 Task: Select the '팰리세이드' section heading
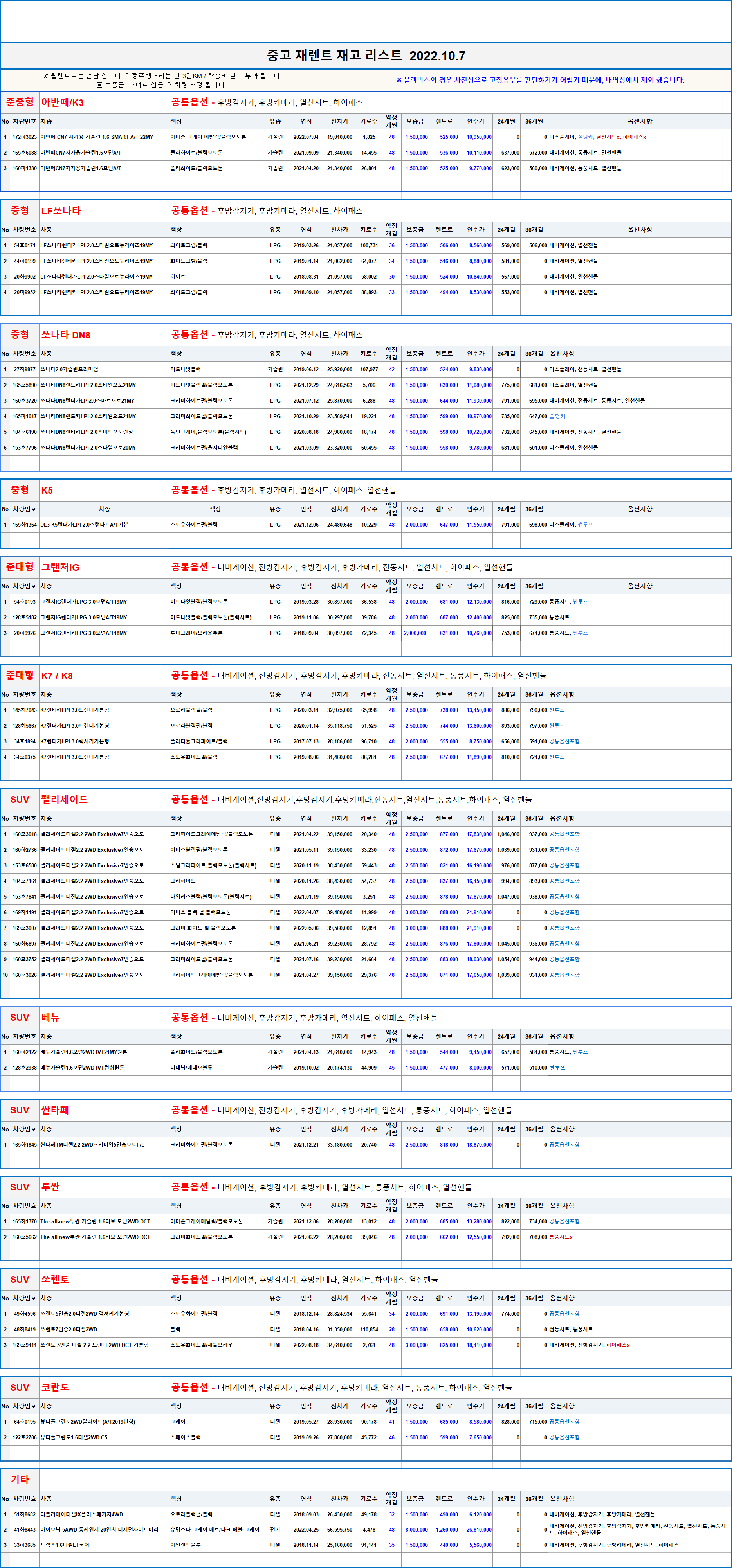(x=64, y=799)
